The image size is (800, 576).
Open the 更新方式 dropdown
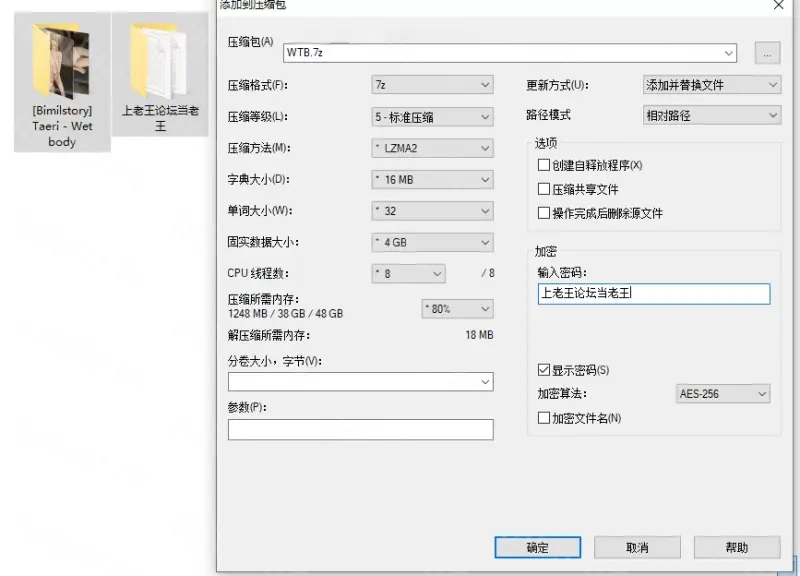[710, 86]
